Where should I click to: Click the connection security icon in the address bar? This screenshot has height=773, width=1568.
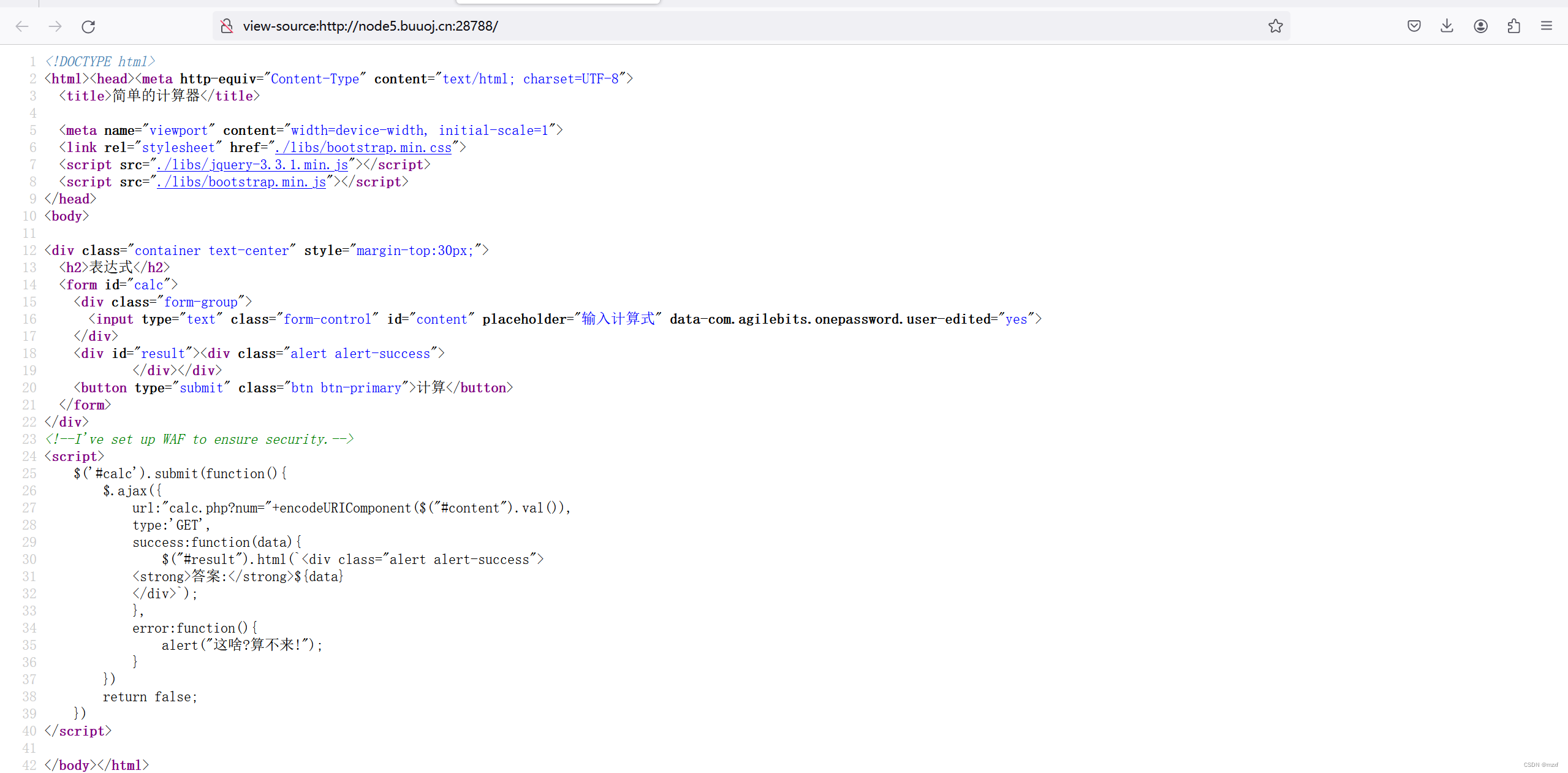pyautogui.click(x=226, y=26)
